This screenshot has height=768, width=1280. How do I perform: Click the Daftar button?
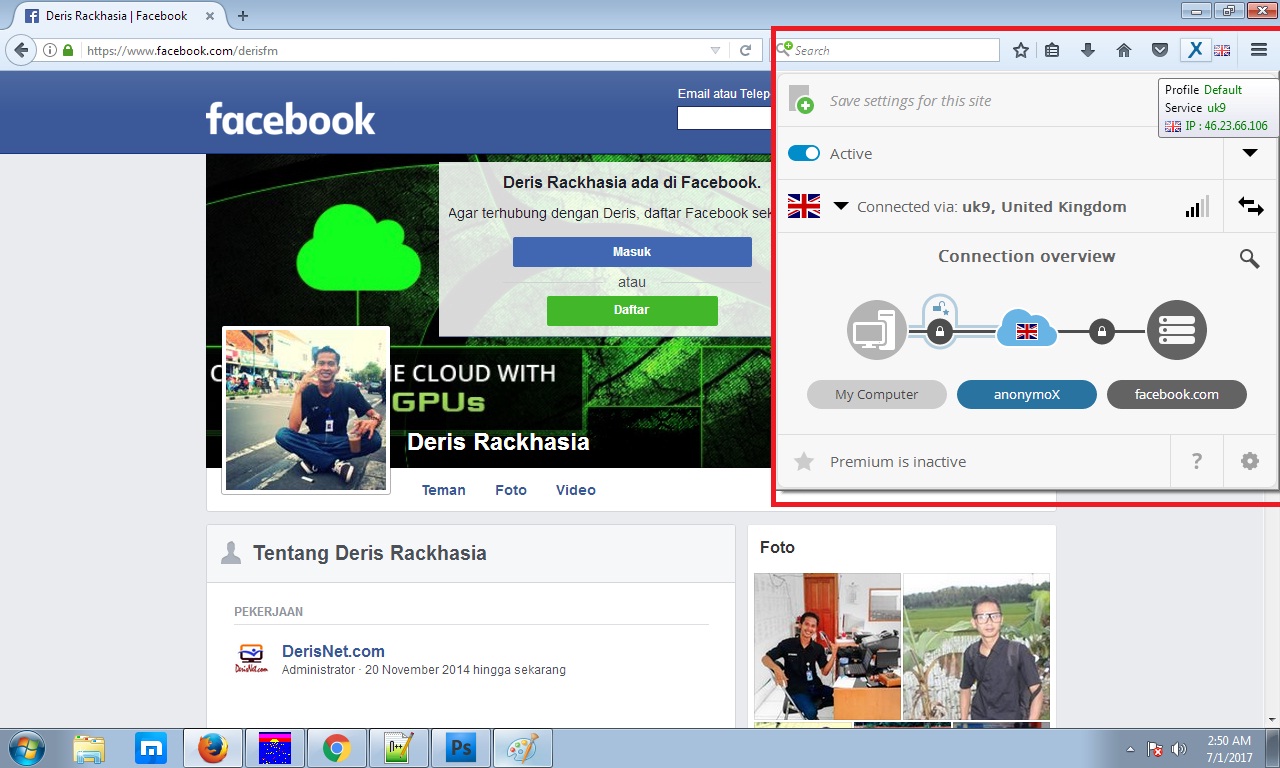[632, 310]
